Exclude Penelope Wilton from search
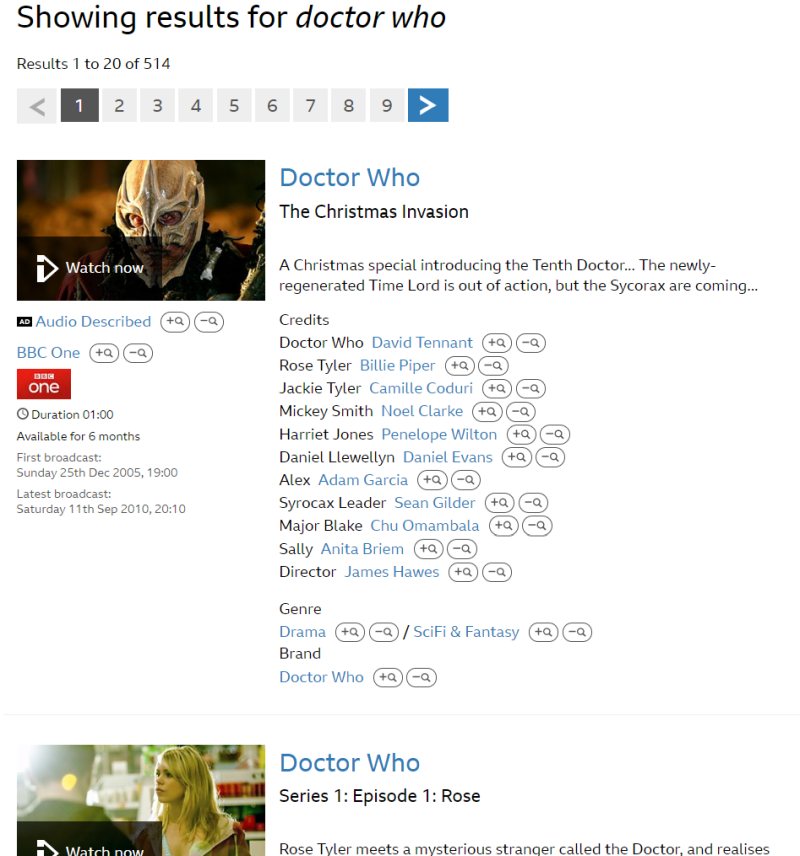Screen dimensions: 800x856 tap(555, 435)
